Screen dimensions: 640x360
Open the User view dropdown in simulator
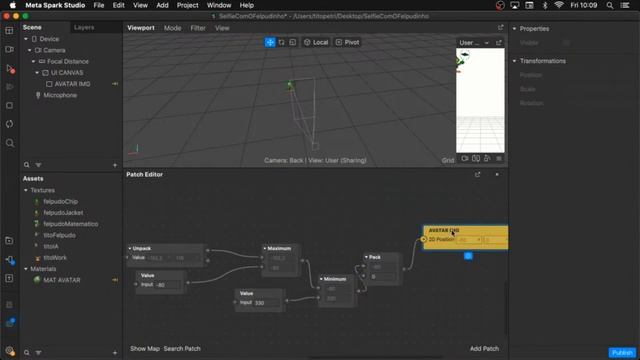click(474, 42)
